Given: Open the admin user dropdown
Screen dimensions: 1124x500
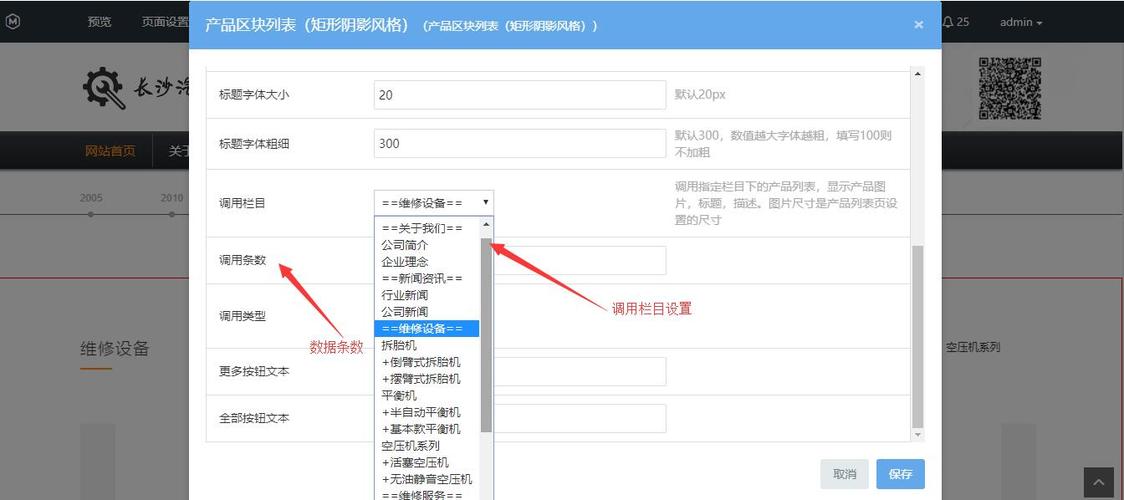Looking at the screenshot, I should [1021, 22].
